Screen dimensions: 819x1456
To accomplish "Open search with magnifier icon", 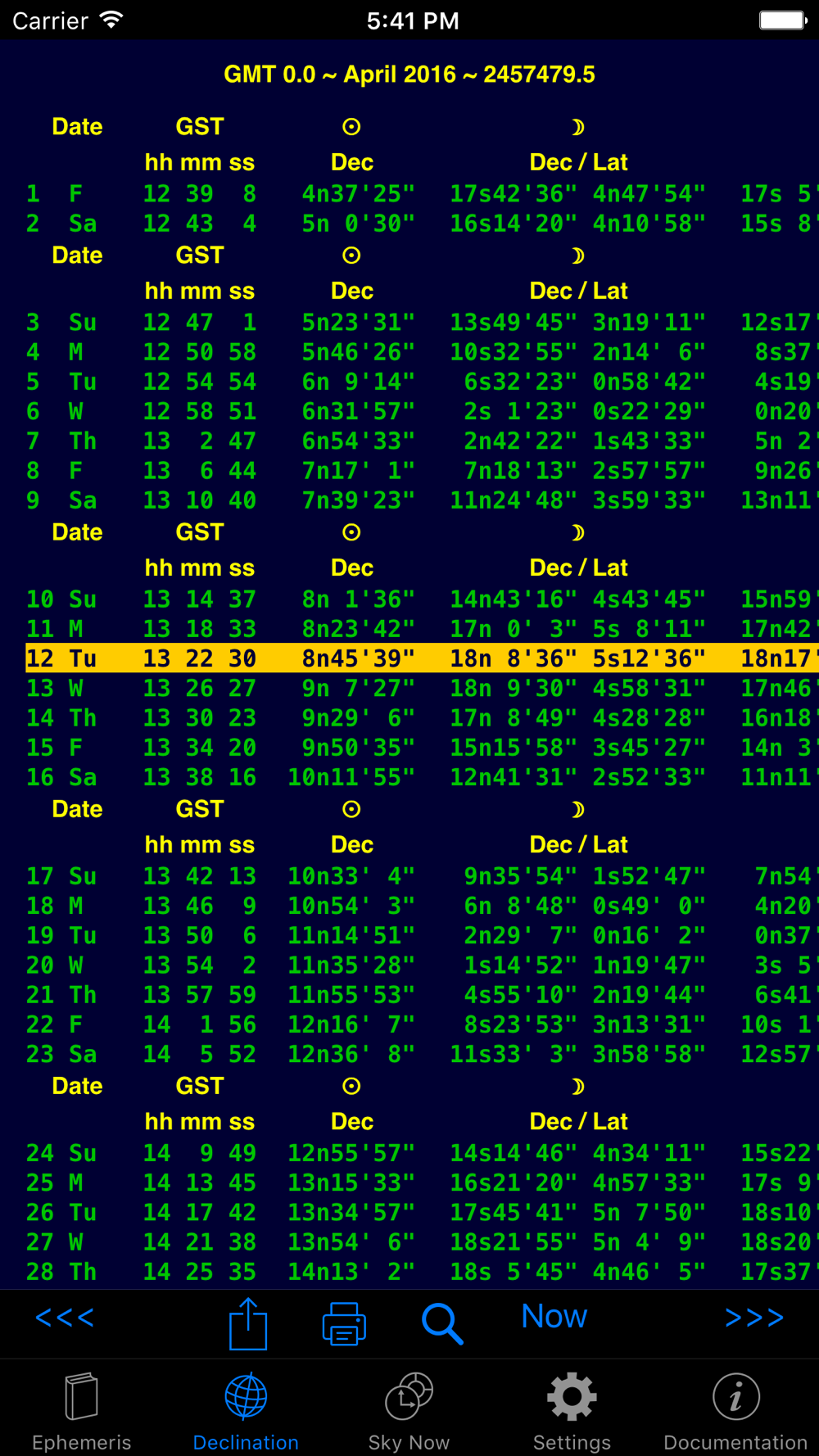I will click(x=442, y=1323).
